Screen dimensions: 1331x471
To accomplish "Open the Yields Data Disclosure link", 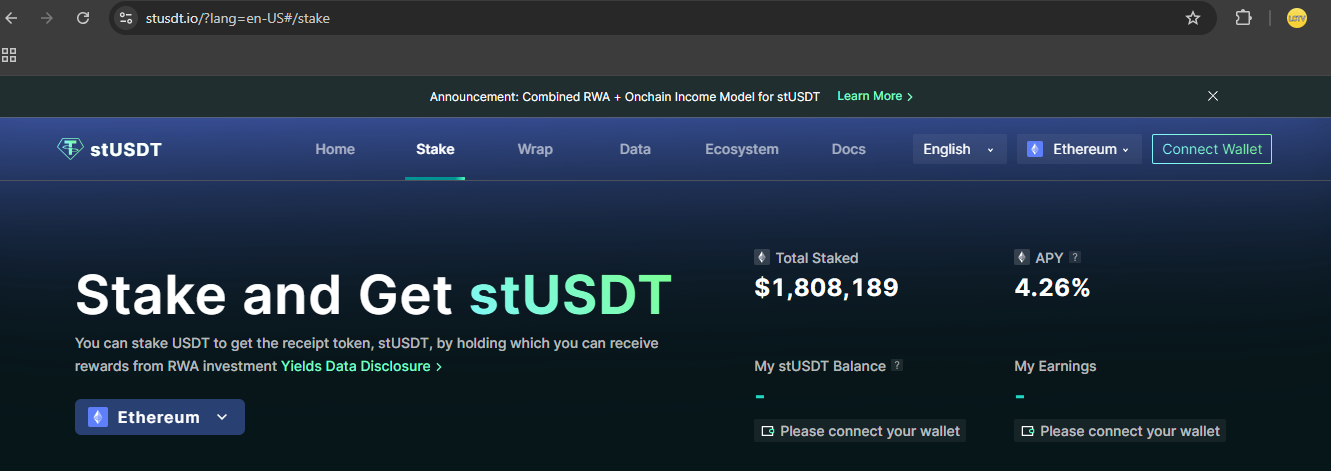I will coord(361,366).
